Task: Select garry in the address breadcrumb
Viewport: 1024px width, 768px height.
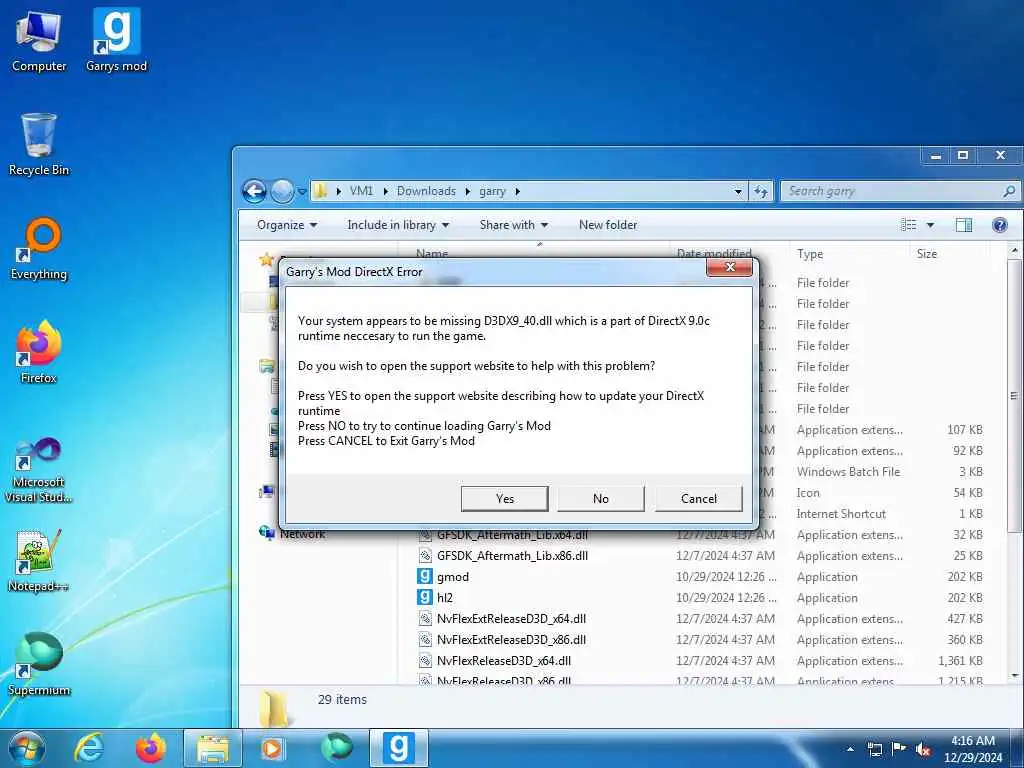Action: click(492, 191)
